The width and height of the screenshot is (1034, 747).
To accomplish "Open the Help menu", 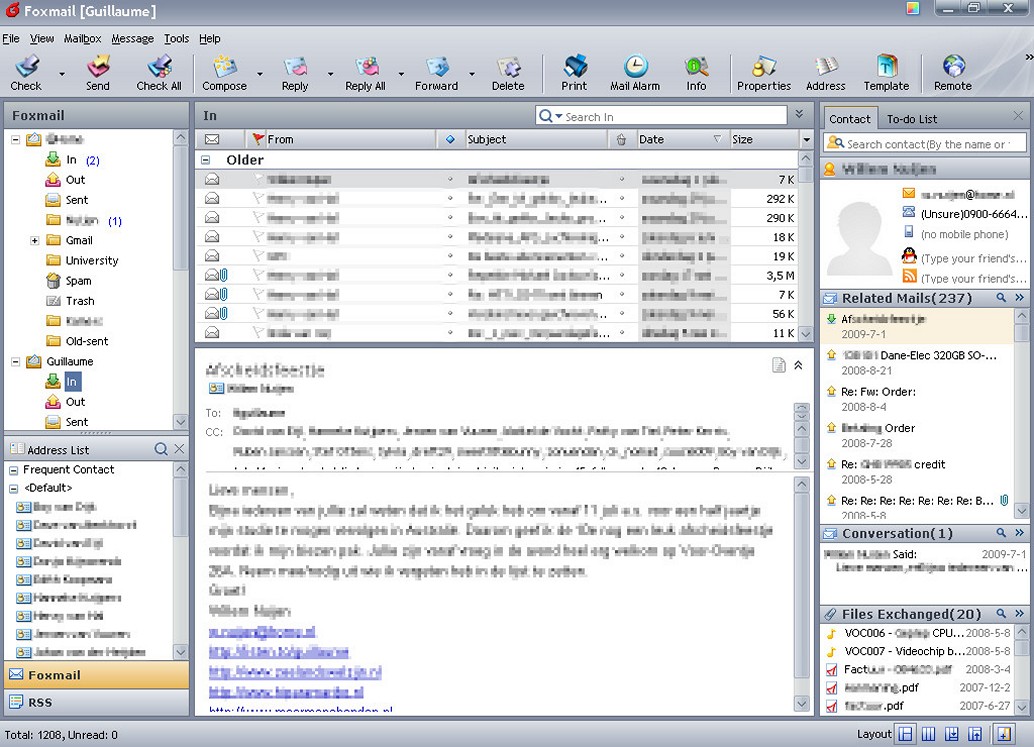I will click(210, 38).
